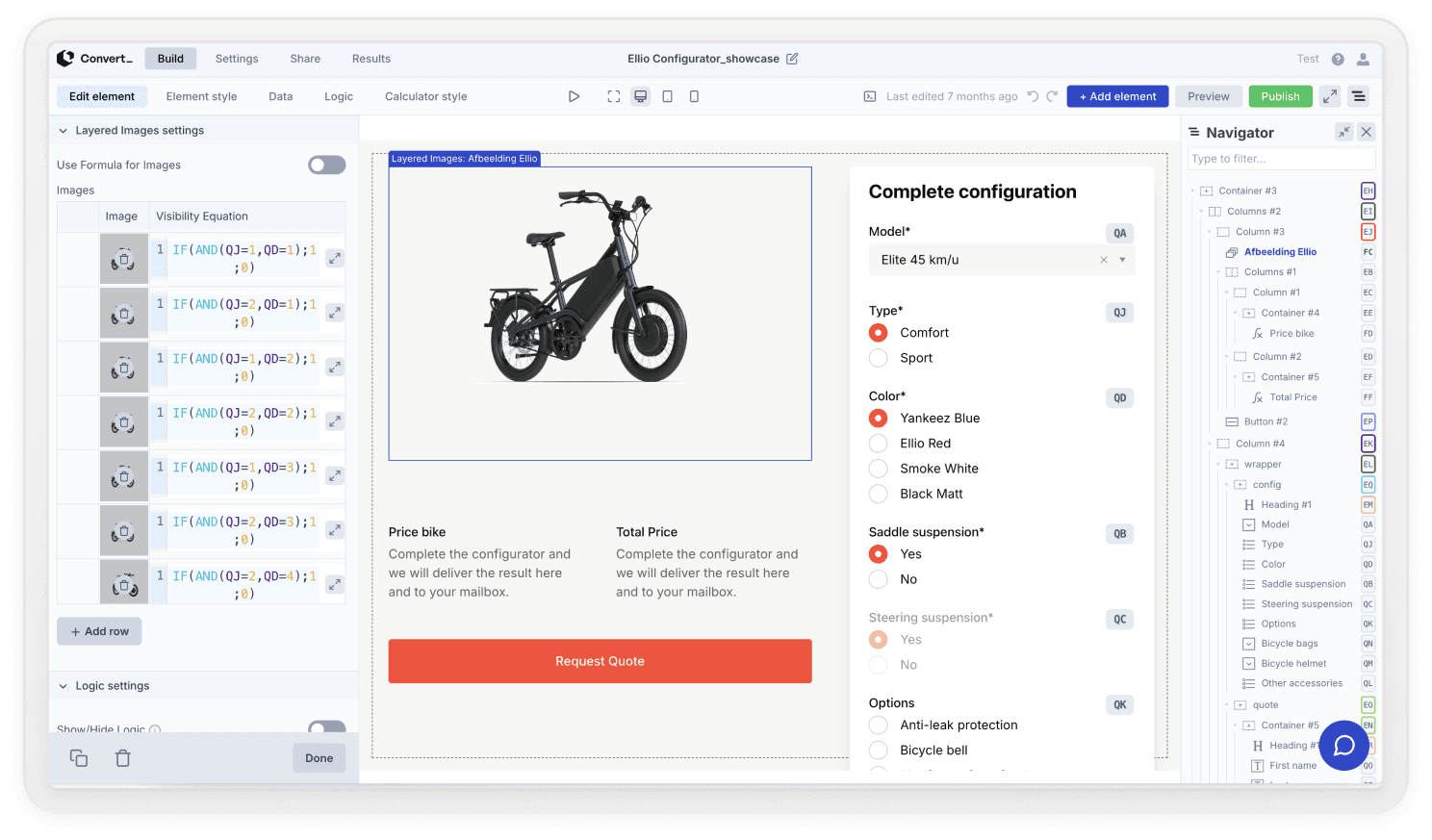Click the expand editor icon next to Publish
The width and height of the screenshot is (1432, 840).
(1330, 96)
